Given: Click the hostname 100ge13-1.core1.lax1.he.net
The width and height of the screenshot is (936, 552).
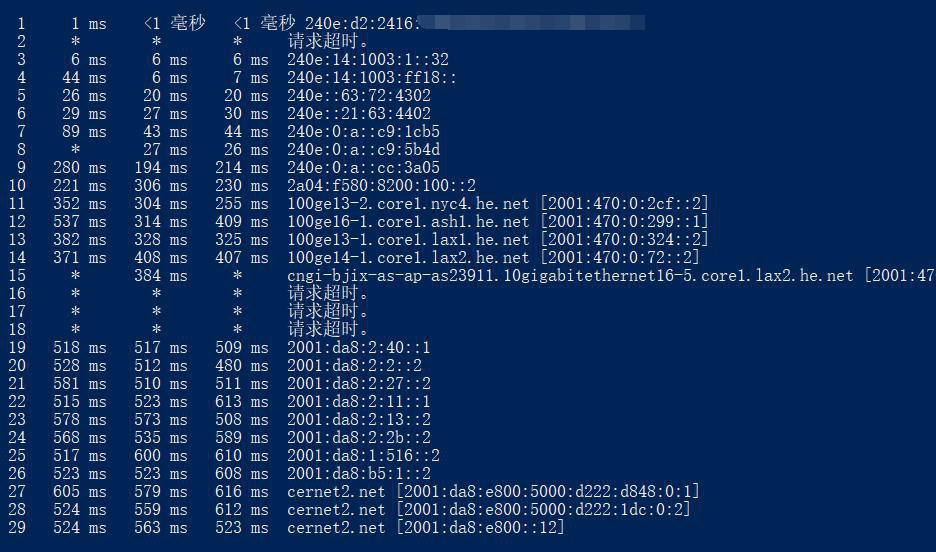Looking at the screenshot, I should click(408, 240).
